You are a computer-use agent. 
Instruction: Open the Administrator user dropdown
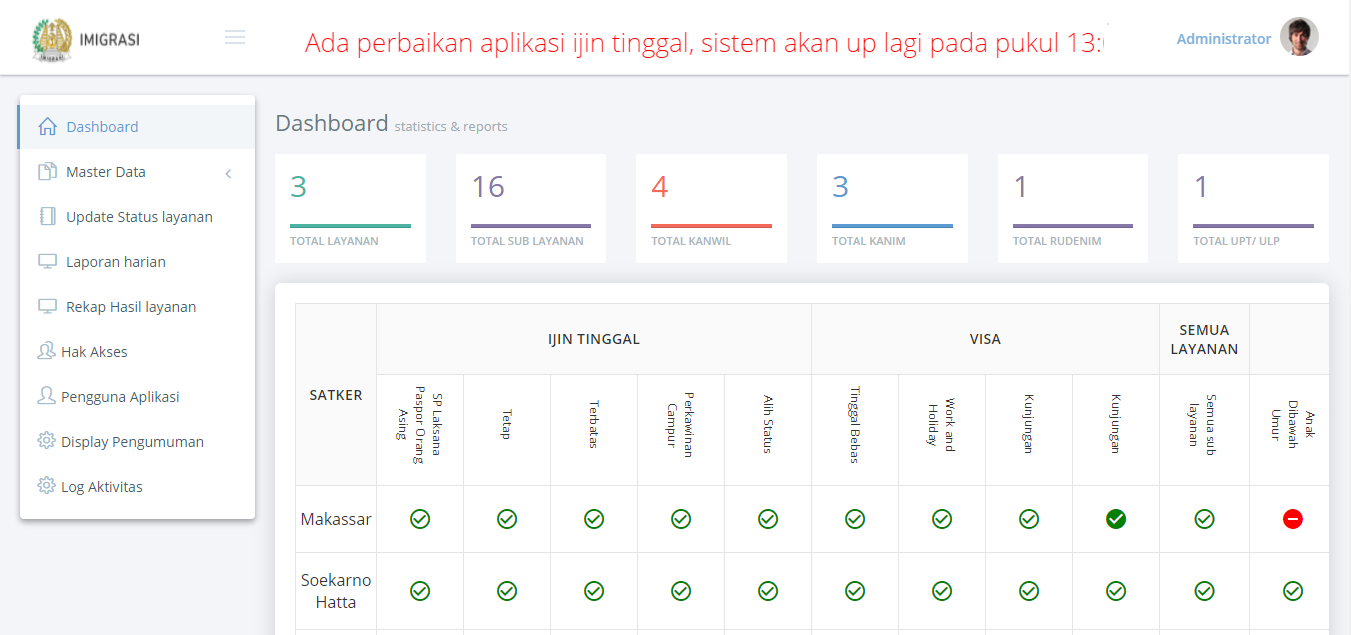point(1223,39)
